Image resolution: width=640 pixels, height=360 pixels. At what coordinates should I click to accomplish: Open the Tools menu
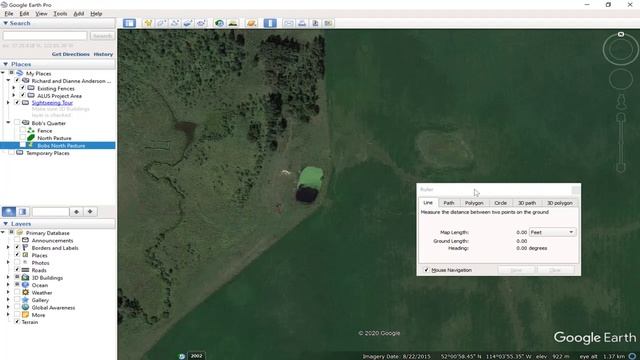click(x=60, y=13)
